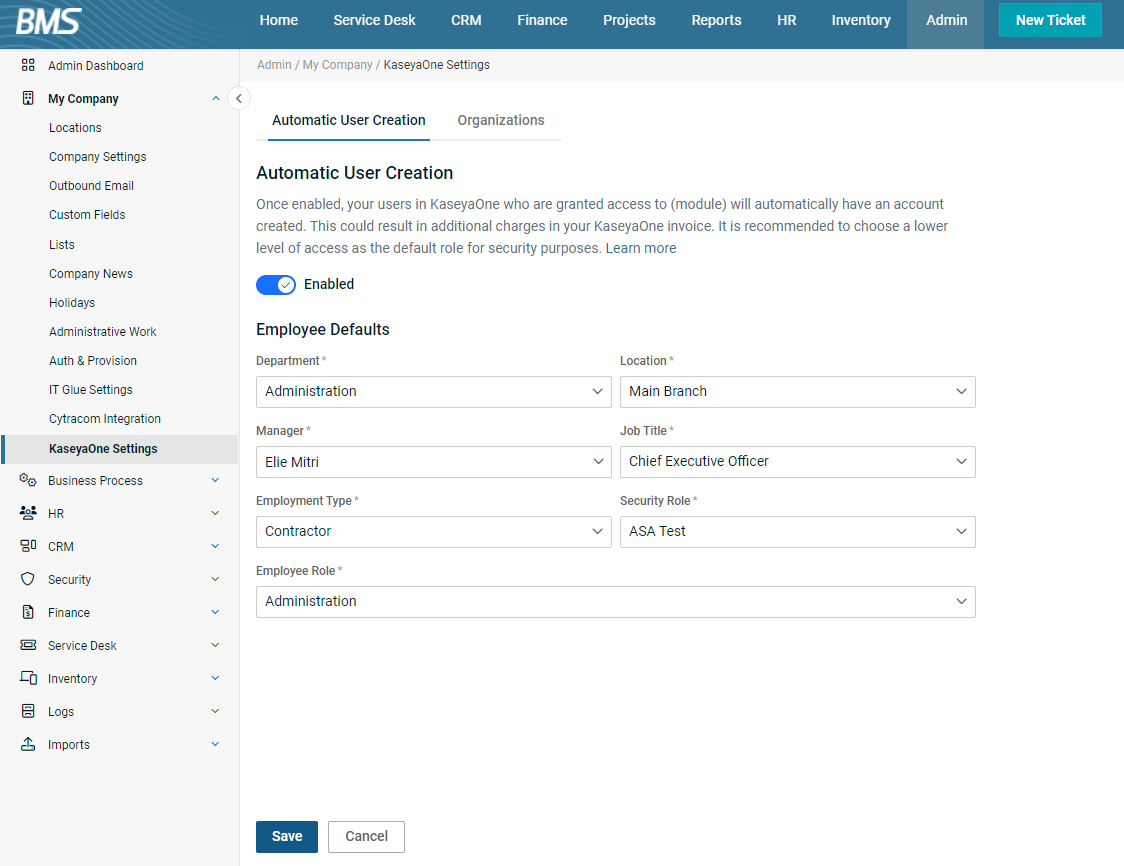
Task: Expand the Business Process section chevron
Action: tap(216, 480)
